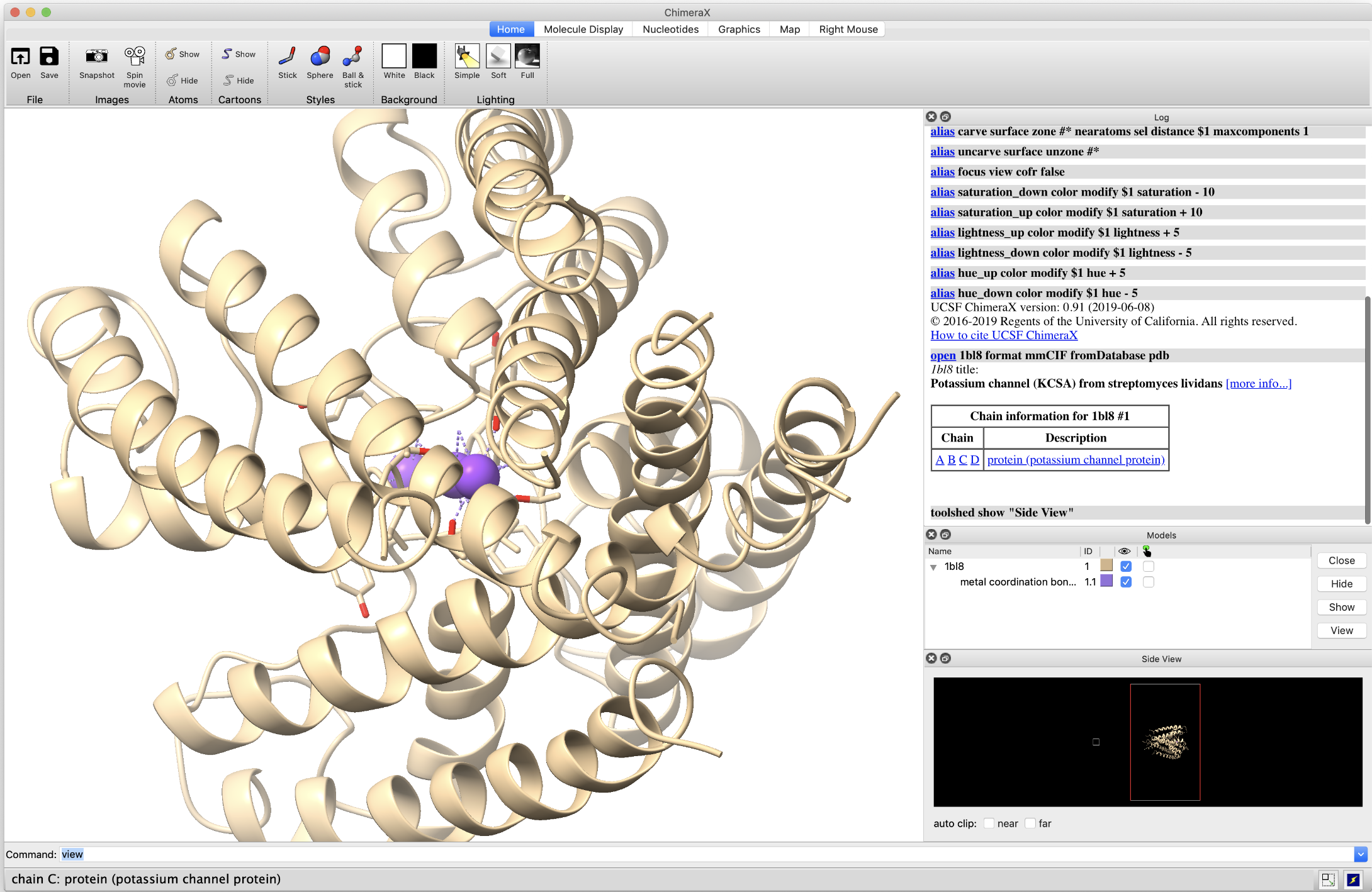
Task: Apply Sphere atom style
Action: pos(320,57)
